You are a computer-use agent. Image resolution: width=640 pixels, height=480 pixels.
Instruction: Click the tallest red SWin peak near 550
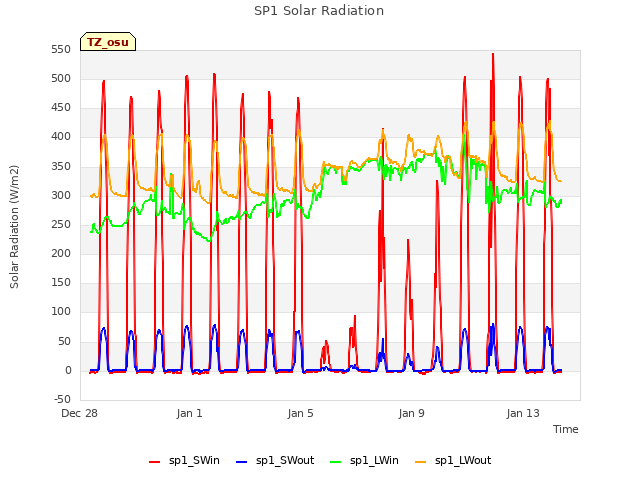pos(493,55)
